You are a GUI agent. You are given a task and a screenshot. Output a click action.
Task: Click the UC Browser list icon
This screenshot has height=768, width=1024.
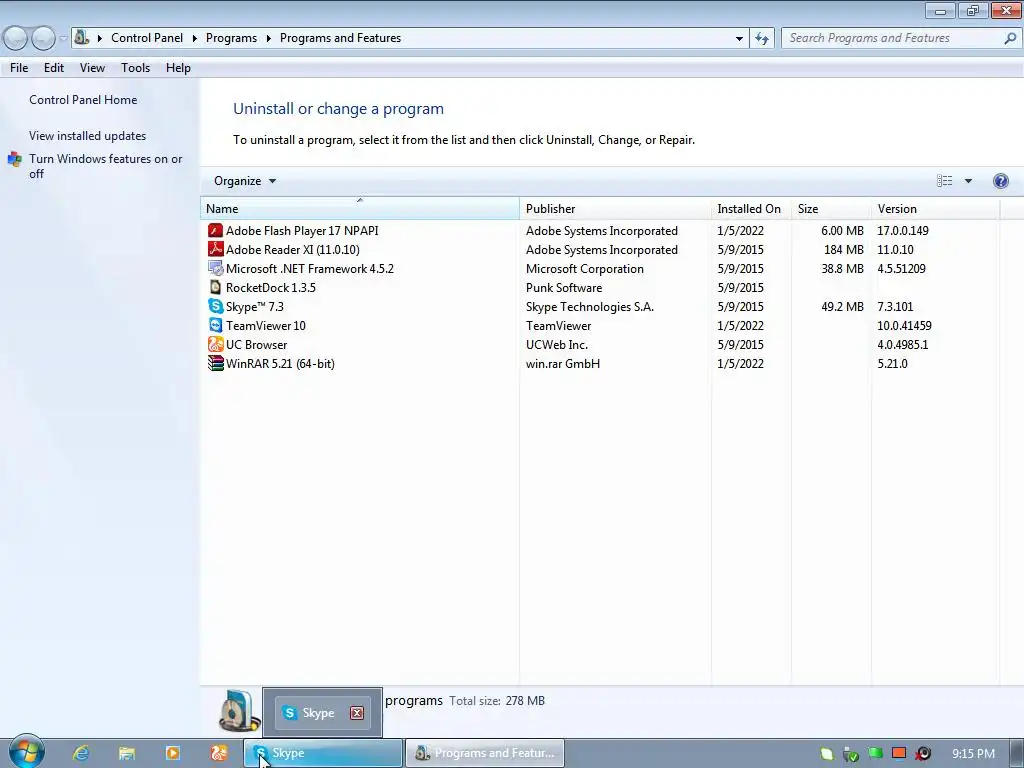pyautogui.click(x=215, y=344)
